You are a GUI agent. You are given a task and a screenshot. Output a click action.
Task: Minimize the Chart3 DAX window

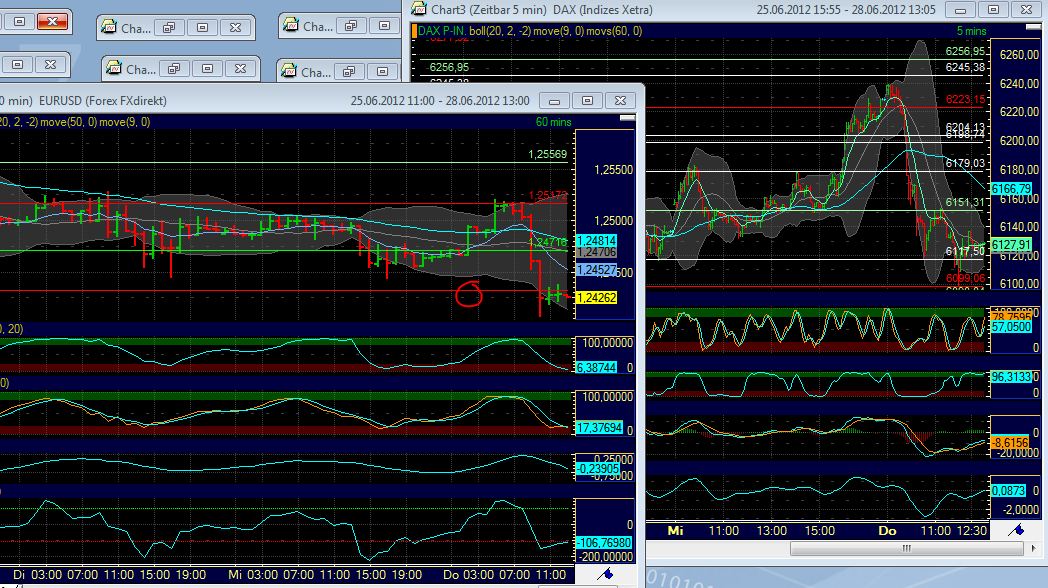click(960, 10)
